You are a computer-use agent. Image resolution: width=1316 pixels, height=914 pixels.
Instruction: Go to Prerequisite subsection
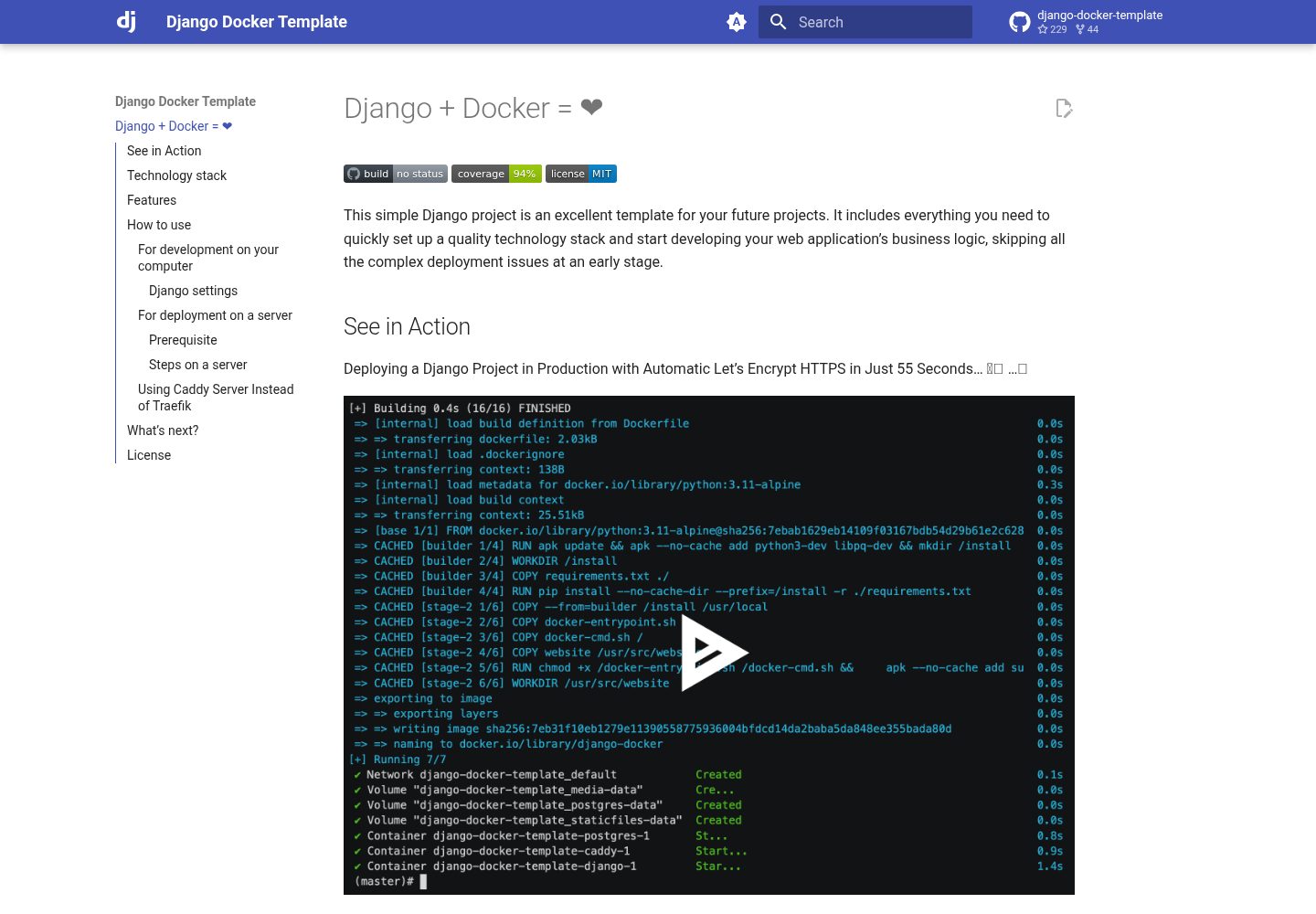[x=183, y=340]
